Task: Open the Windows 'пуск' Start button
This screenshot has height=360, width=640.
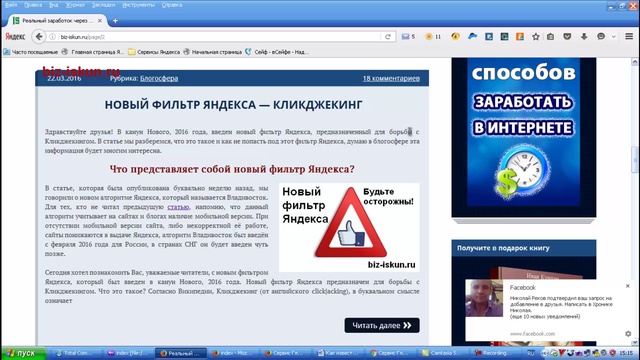Action: [x=23, y=353]
